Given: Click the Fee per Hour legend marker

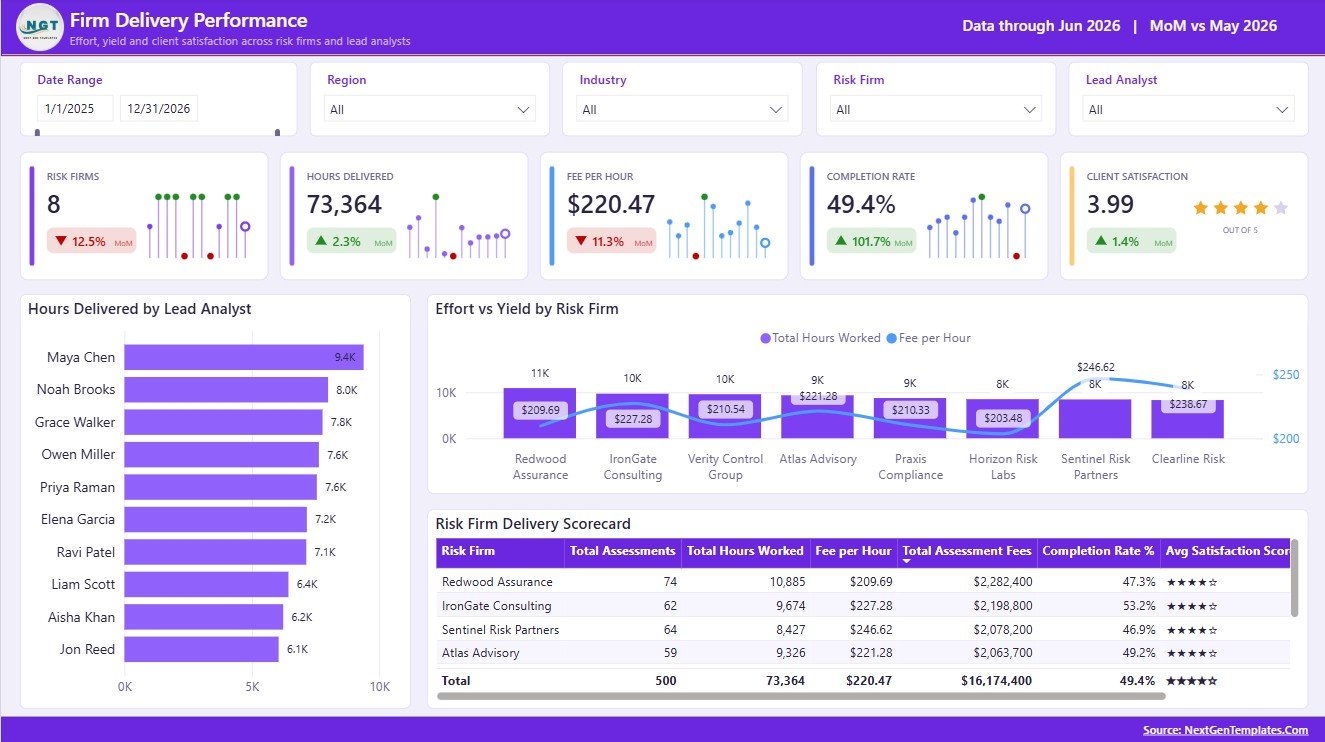Looking at the screenshot, I should pos(892,338).
